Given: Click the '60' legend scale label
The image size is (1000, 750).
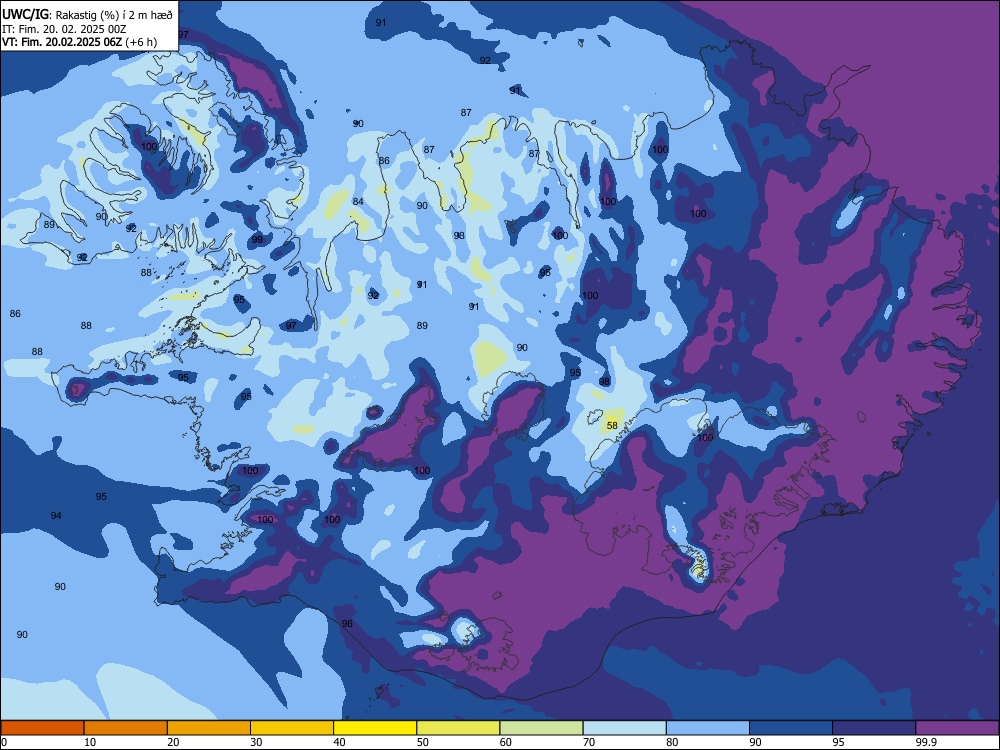Looking at the screenshot, I should pyautogui.click(x=506, y=742).
